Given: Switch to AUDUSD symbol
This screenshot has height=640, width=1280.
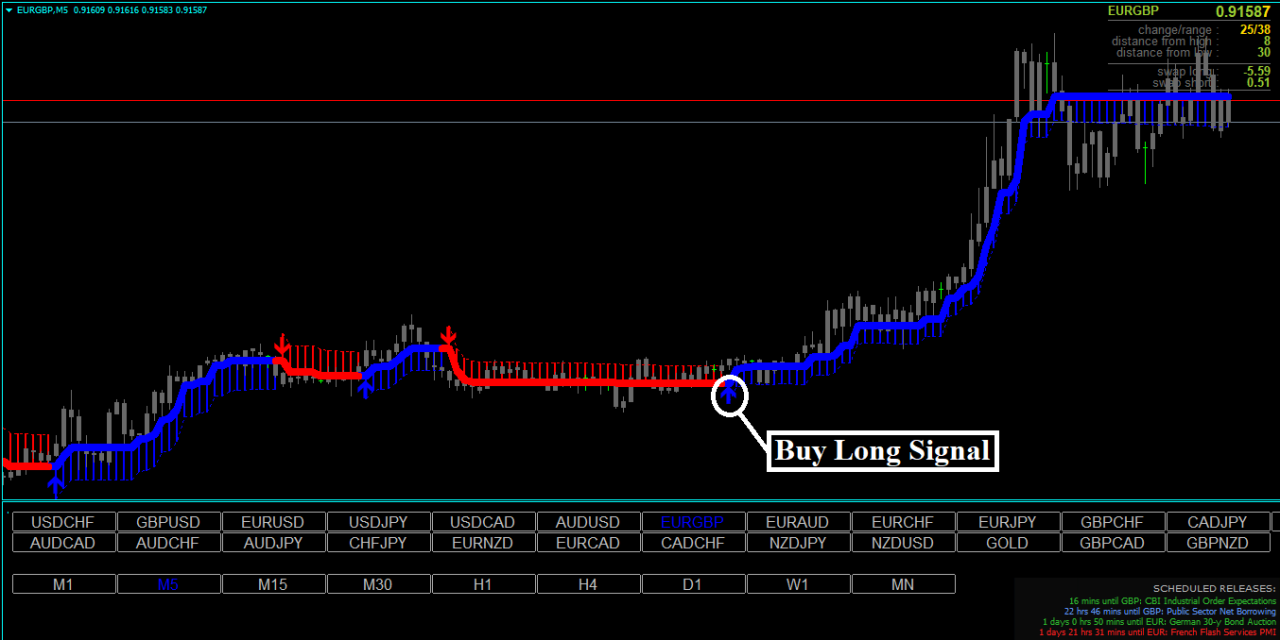Looking at the screenshot, I should click(589, 522).
